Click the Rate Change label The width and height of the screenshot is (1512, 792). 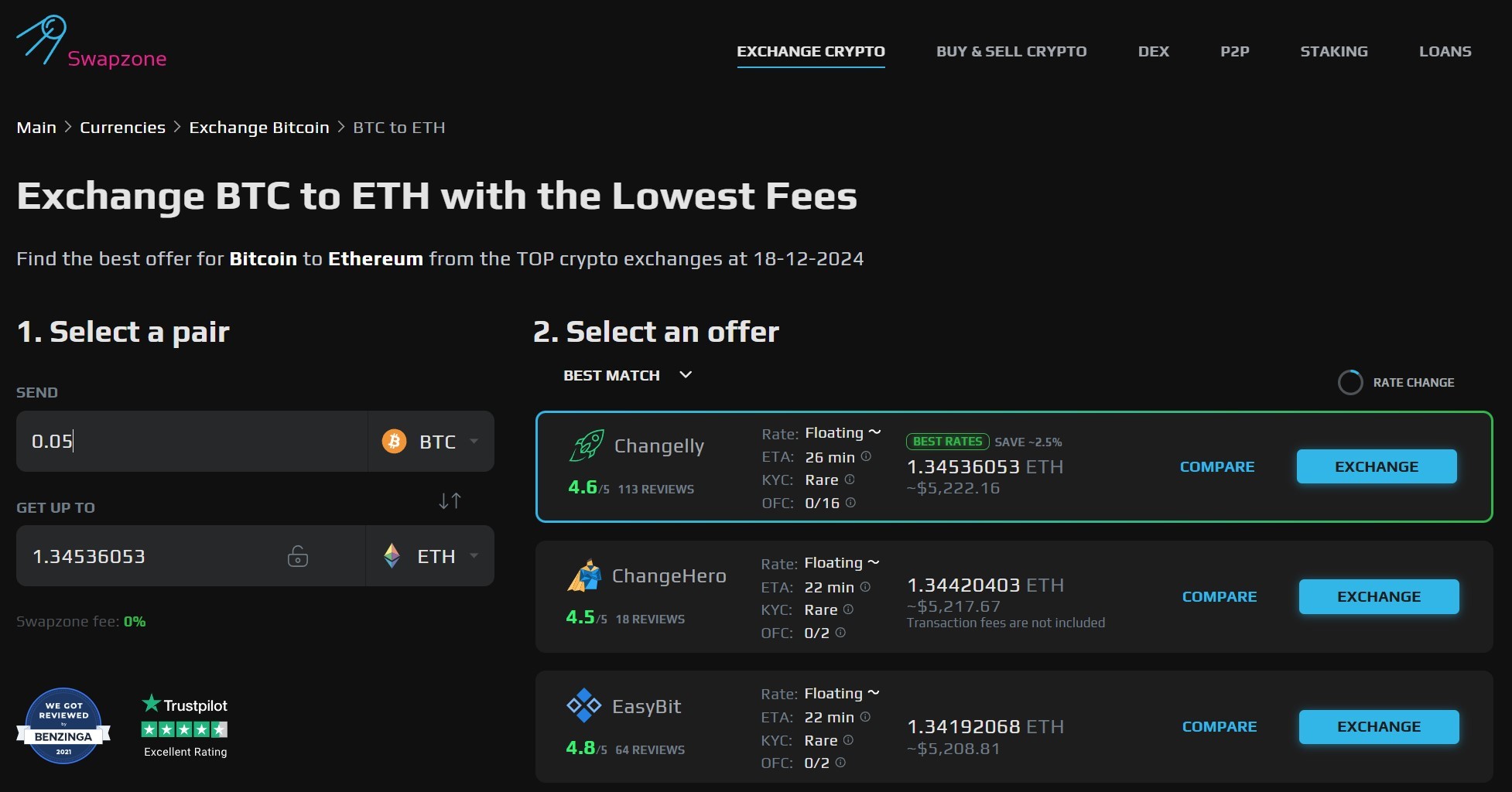[1414, 383]
